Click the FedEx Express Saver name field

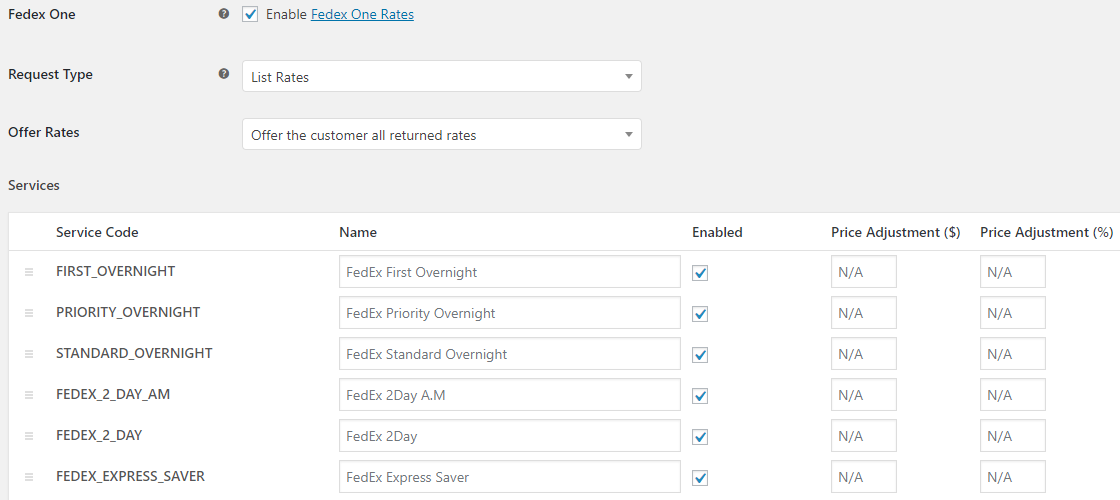pyautogui.click(x=509, y=476)
